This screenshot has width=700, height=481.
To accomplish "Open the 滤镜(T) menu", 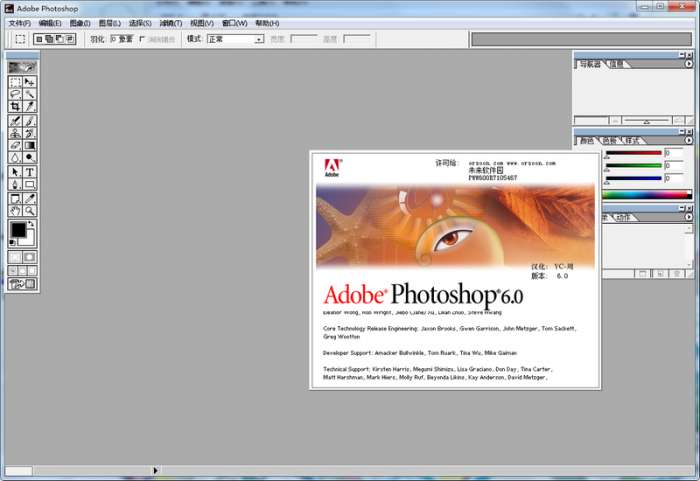I will click(171, 23).
